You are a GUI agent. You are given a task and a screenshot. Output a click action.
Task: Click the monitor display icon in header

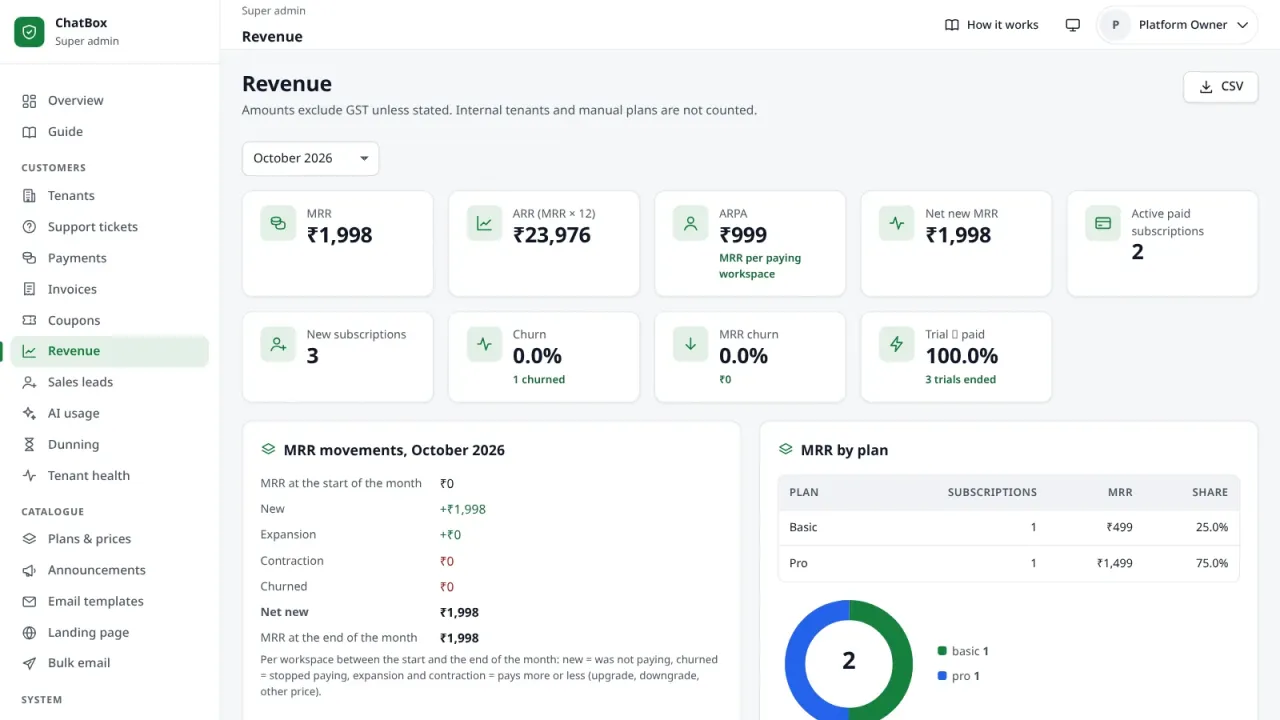click(1073, 25)
